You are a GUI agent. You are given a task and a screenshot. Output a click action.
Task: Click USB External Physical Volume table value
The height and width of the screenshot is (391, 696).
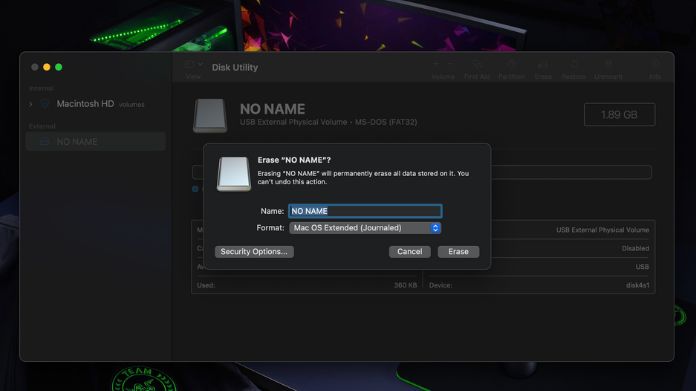point(602,230)
